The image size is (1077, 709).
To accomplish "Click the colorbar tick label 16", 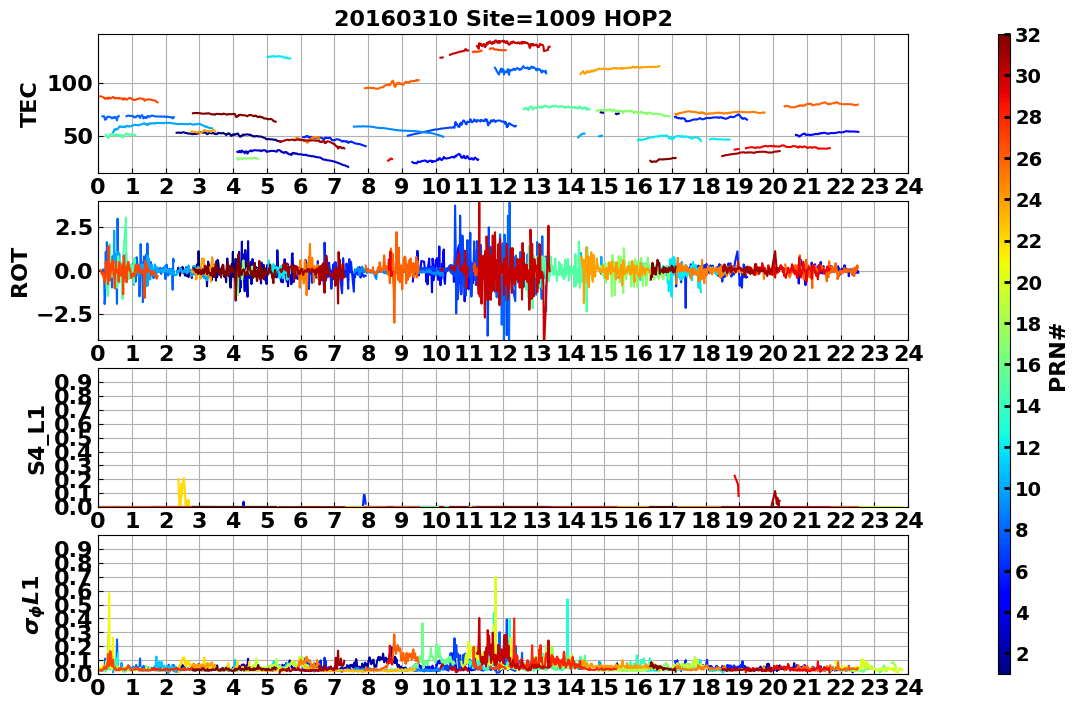I will (x=1028, y=365).
